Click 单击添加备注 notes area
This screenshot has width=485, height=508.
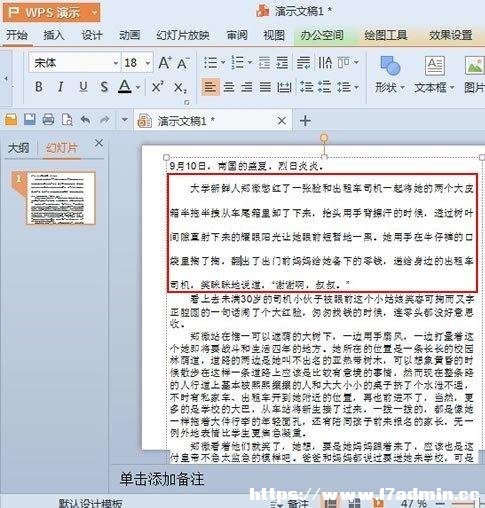click(x=162, y=479)
